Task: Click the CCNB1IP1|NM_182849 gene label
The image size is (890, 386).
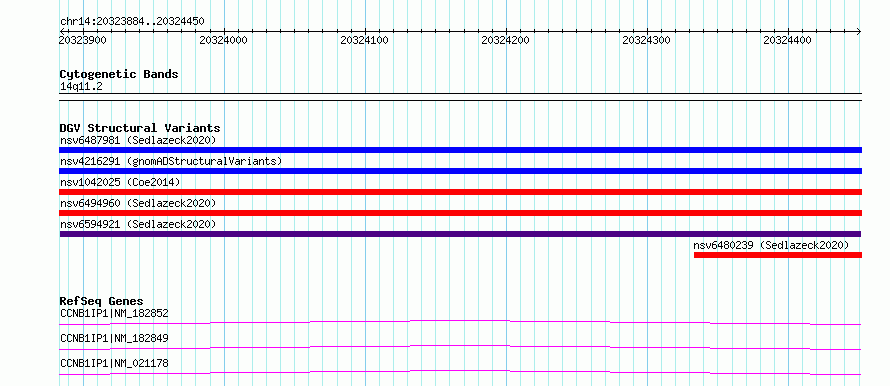Action: [114, 338]
